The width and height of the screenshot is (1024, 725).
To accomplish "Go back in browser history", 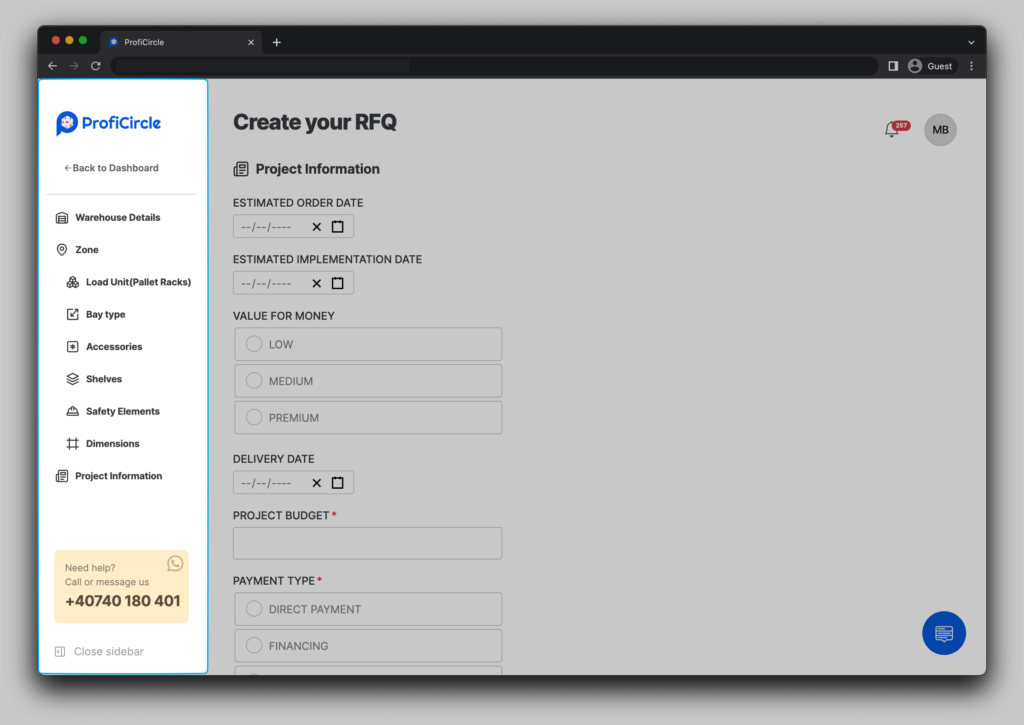I will [52, 66].
